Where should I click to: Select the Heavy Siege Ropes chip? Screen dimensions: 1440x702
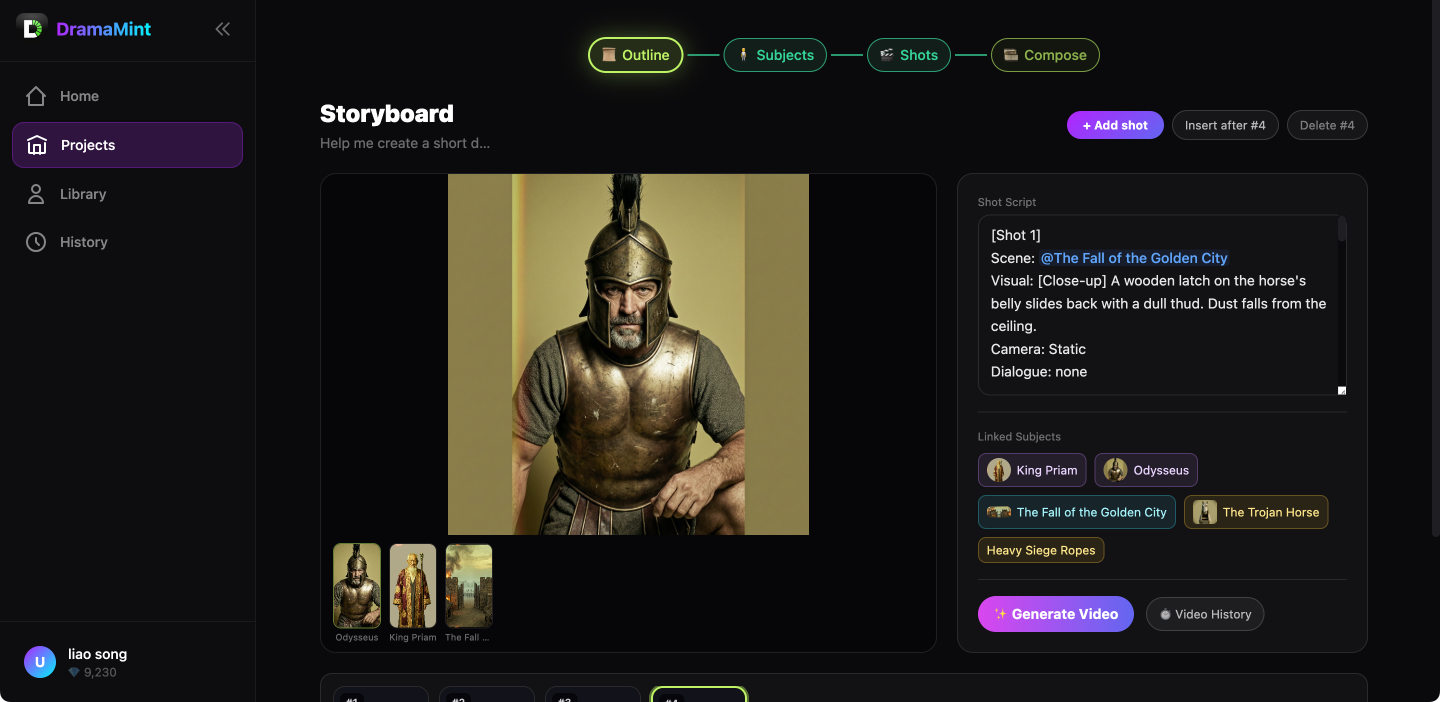1041,550
